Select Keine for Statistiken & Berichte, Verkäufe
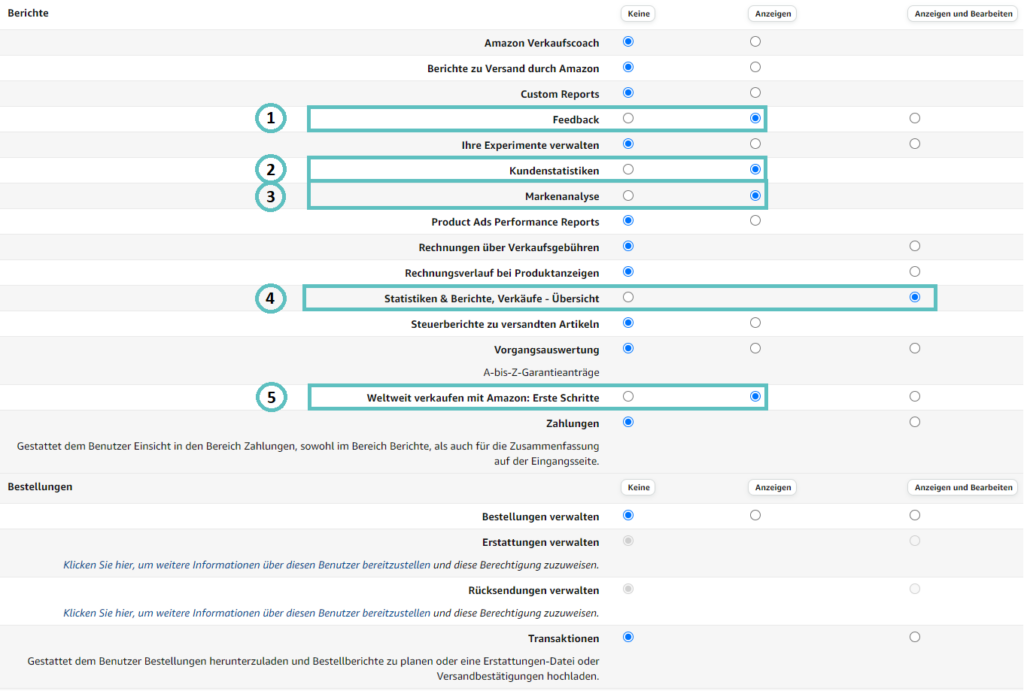The image size is (1024, 691). click(x=628, y=297)
